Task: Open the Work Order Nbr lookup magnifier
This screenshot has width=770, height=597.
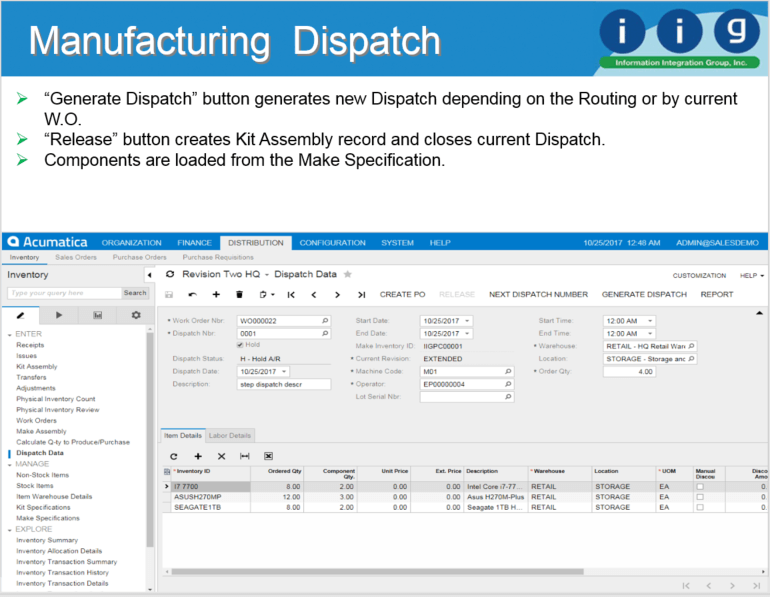Action: pyautogui.click(x=325, y=321)
